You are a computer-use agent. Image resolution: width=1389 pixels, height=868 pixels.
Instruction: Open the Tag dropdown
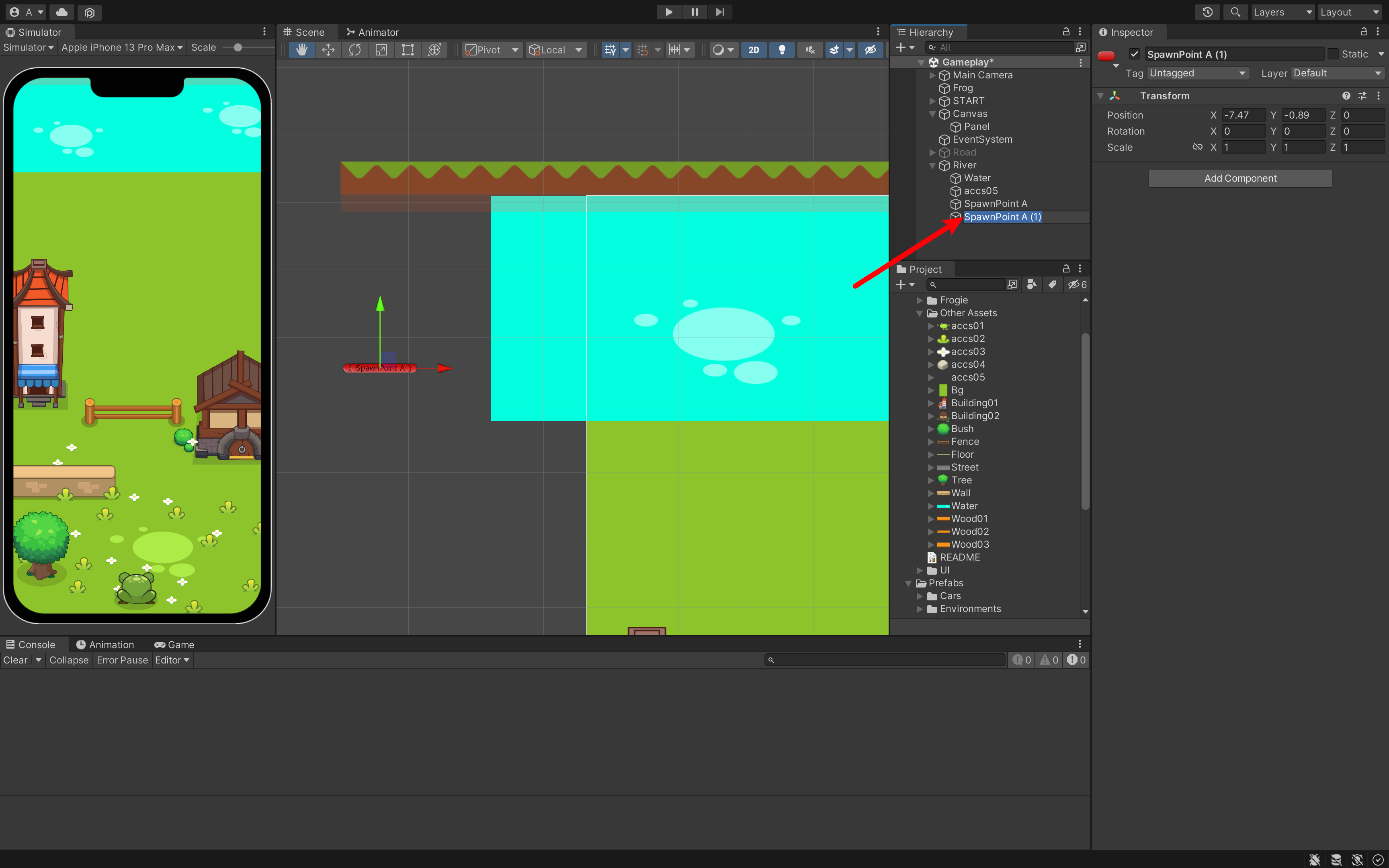point(1197,73)
